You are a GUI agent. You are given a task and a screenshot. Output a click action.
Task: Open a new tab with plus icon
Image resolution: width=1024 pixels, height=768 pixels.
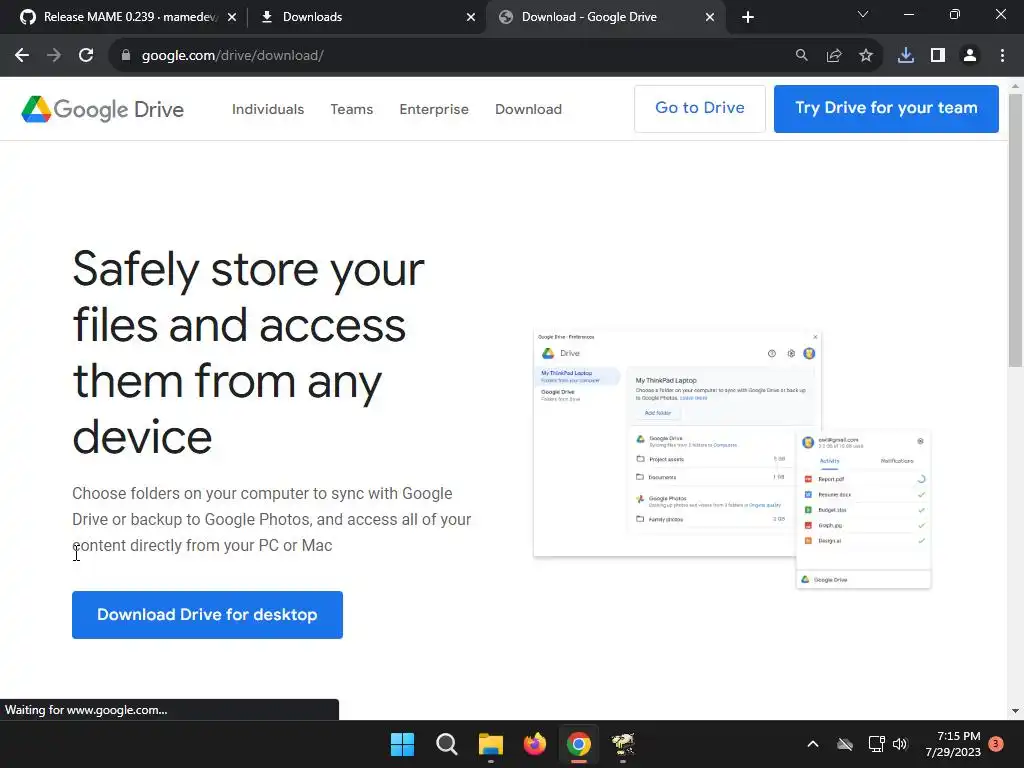pos(748,17)
